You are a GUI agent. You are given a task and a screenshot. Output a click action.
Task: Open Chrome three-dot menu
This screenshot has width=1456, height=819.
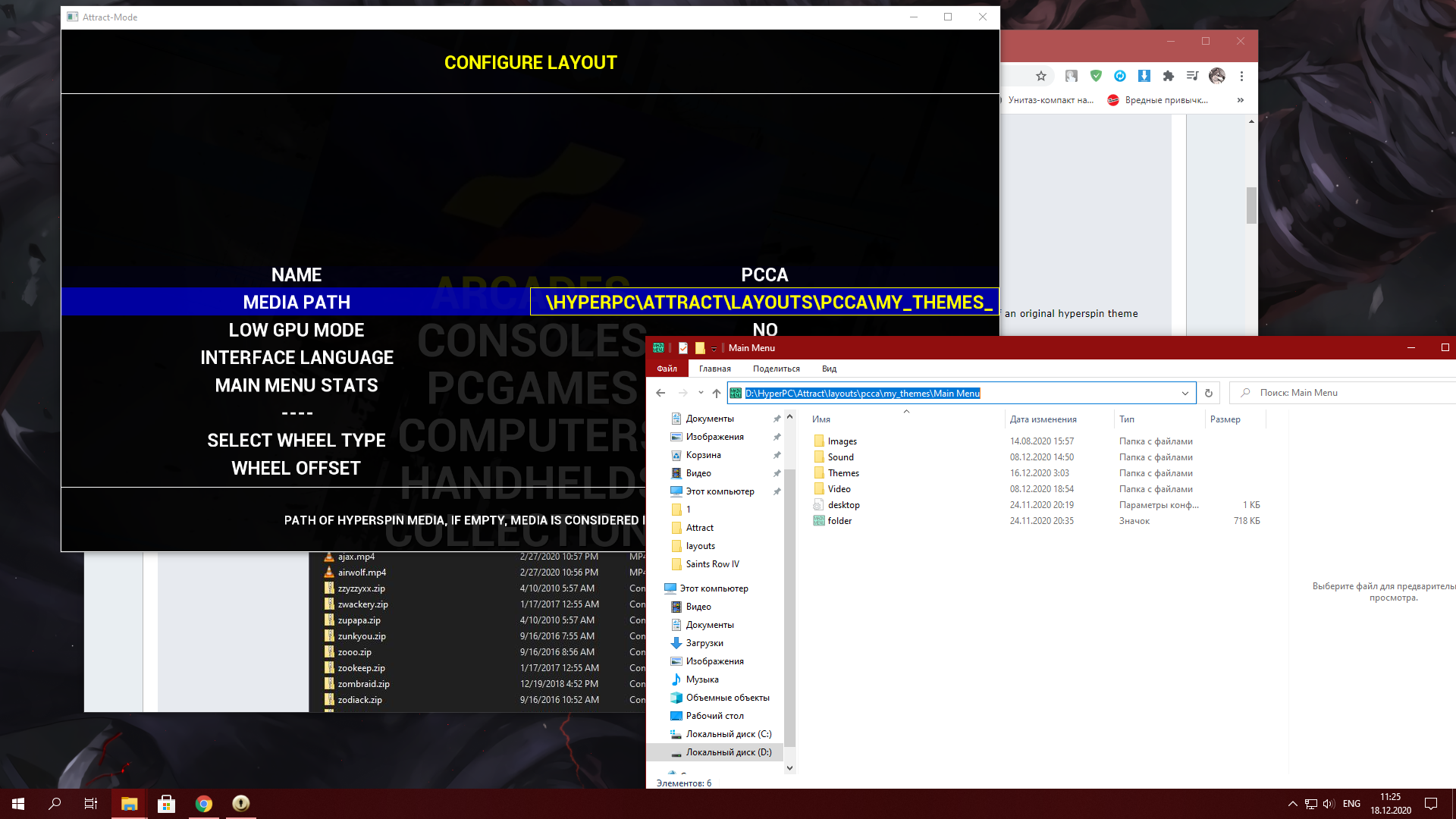pyautogui.click(x=1241, y=76)
